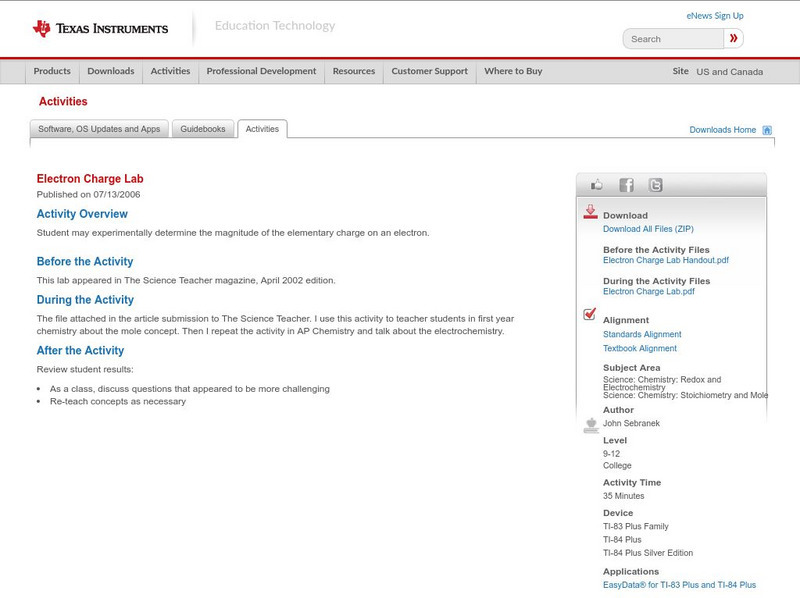Click the Downloads Home house icon
Image resolution: width=800 pixels, height=598 pixels.
point(767,130)
